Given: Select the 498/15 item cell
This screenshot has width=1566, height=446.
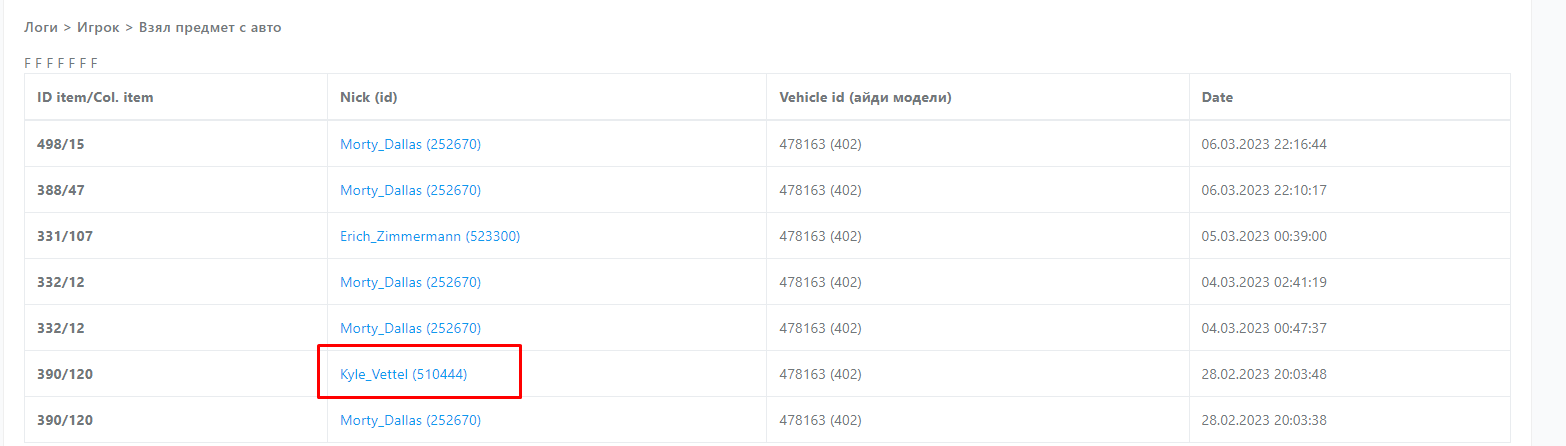Looking at the screenshot, I should click(x=61, y=144).
